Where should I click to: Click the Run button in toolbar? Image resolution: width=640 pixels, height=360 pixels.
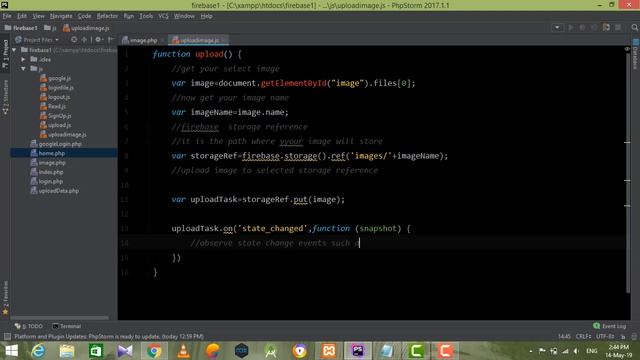pos(571,27)
